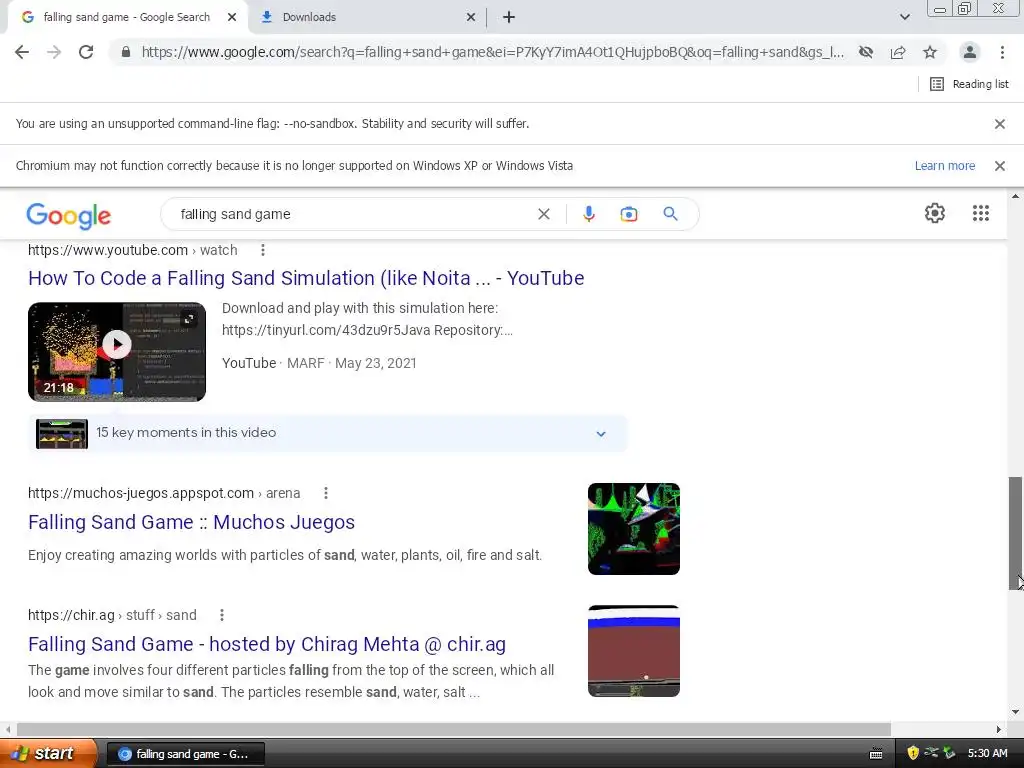Open Falling Sand Game hosted by Chirag Mehta
1024x768 pixels.
[x=267, y=645]
